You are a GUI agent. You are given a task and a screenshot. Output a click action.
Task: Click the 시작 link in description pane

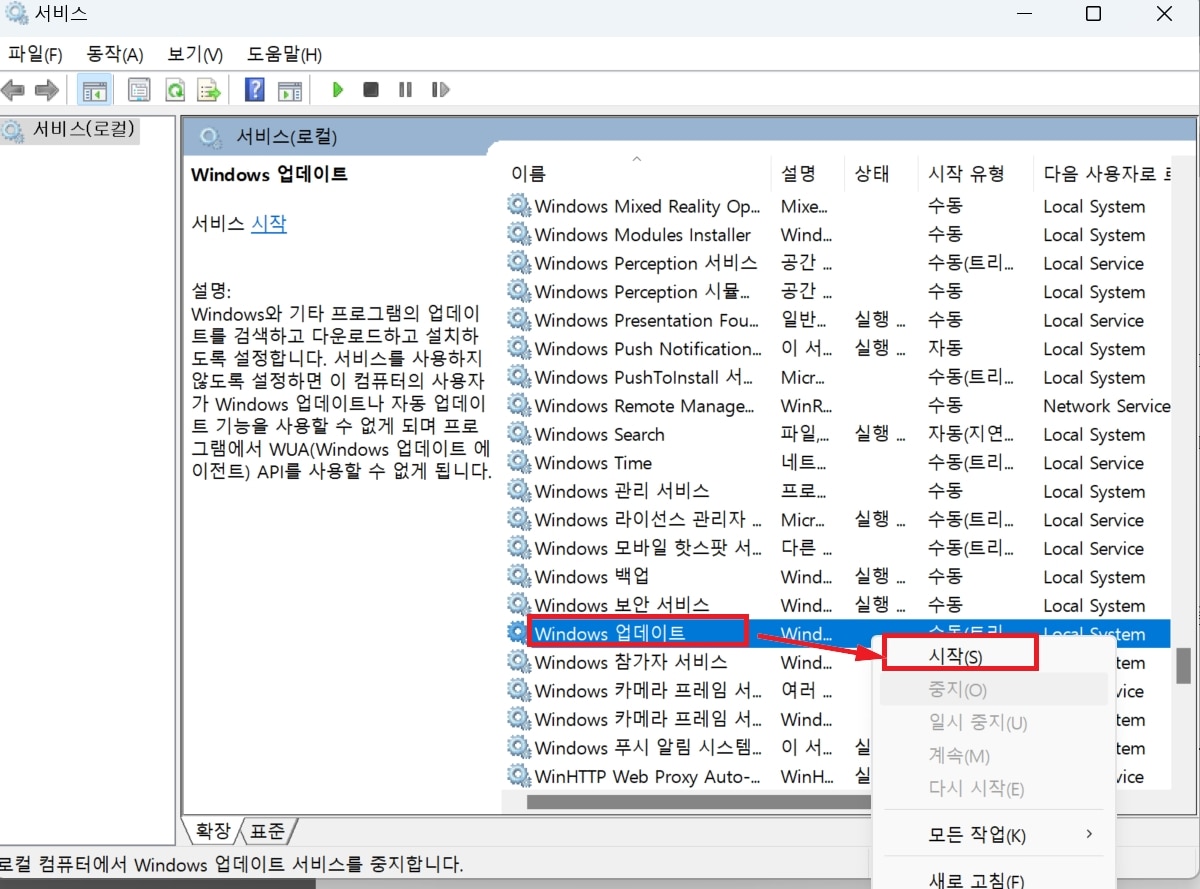click(269, 224)
